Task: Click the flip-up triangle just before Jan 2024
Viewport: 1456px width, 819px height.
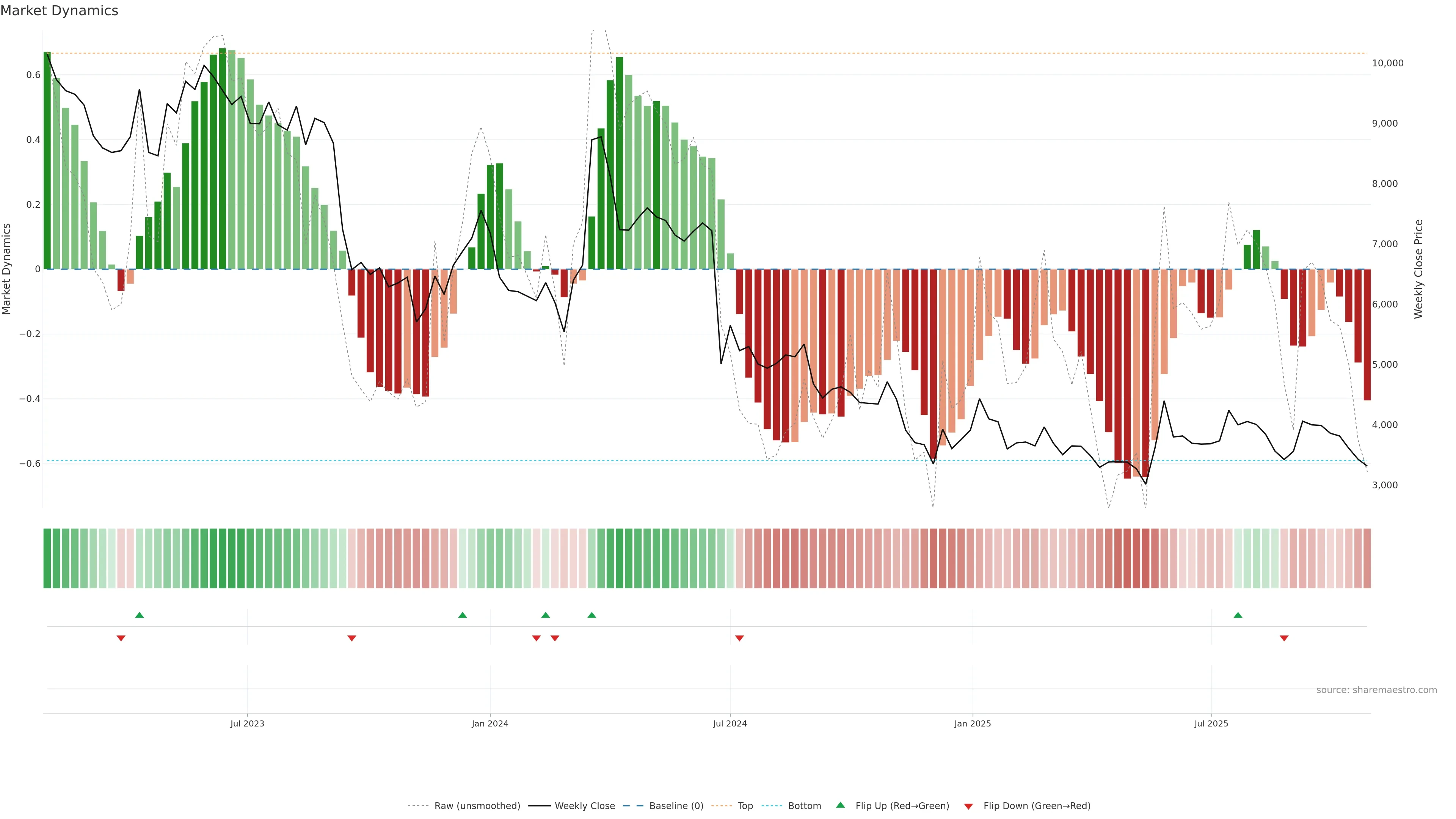Action: [462, 615]
